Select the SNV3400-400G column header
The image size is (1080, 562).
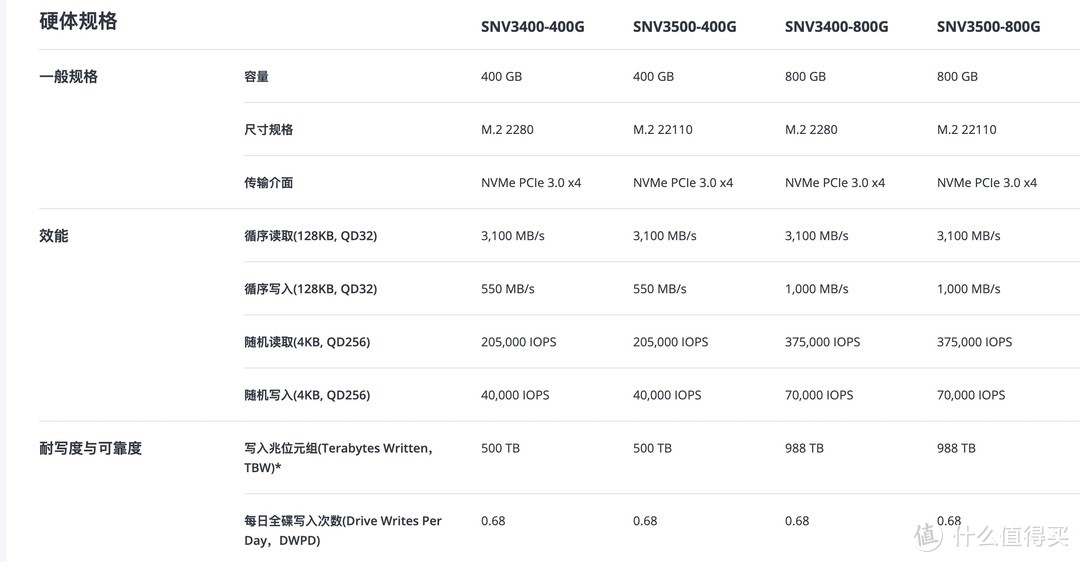[532, 27]
